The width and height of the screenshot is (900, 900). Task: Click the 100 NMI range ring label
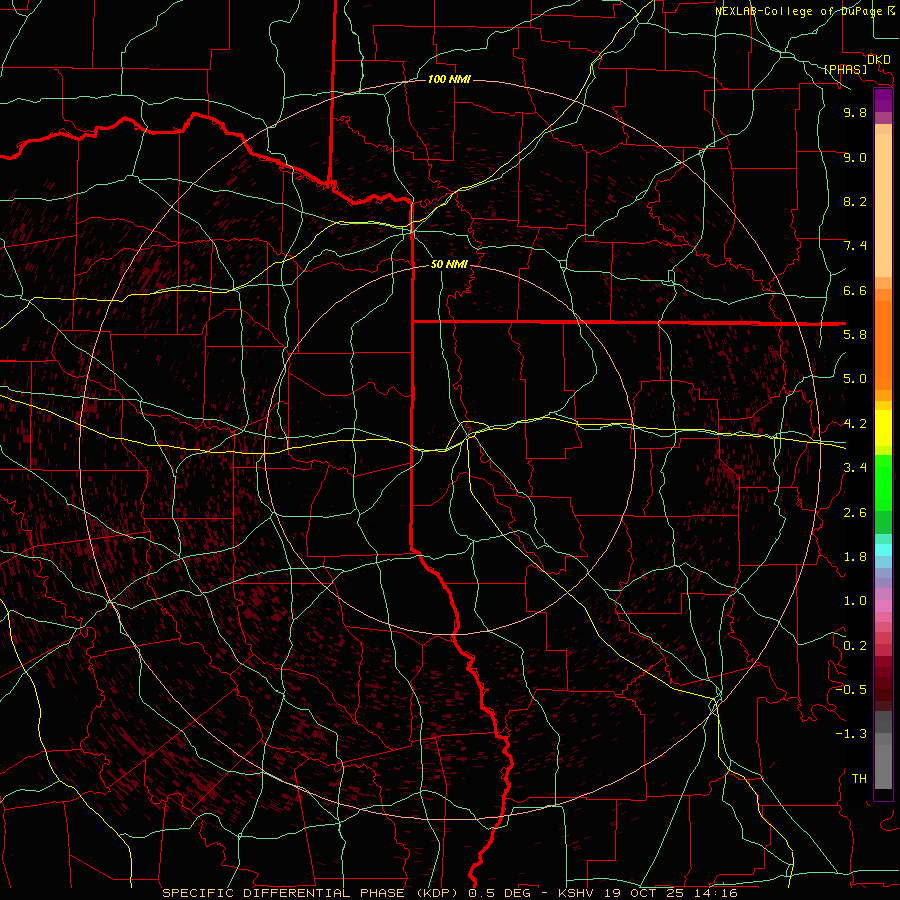(x=449, y=79)
